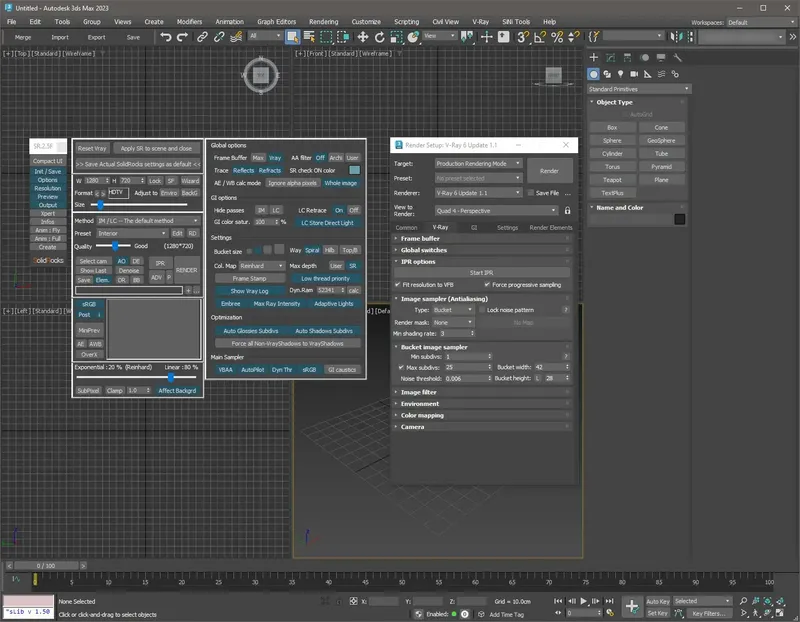Open the Create tab in command panel
The width and height of the screenshot is (800, 622).
click(594, 58)
